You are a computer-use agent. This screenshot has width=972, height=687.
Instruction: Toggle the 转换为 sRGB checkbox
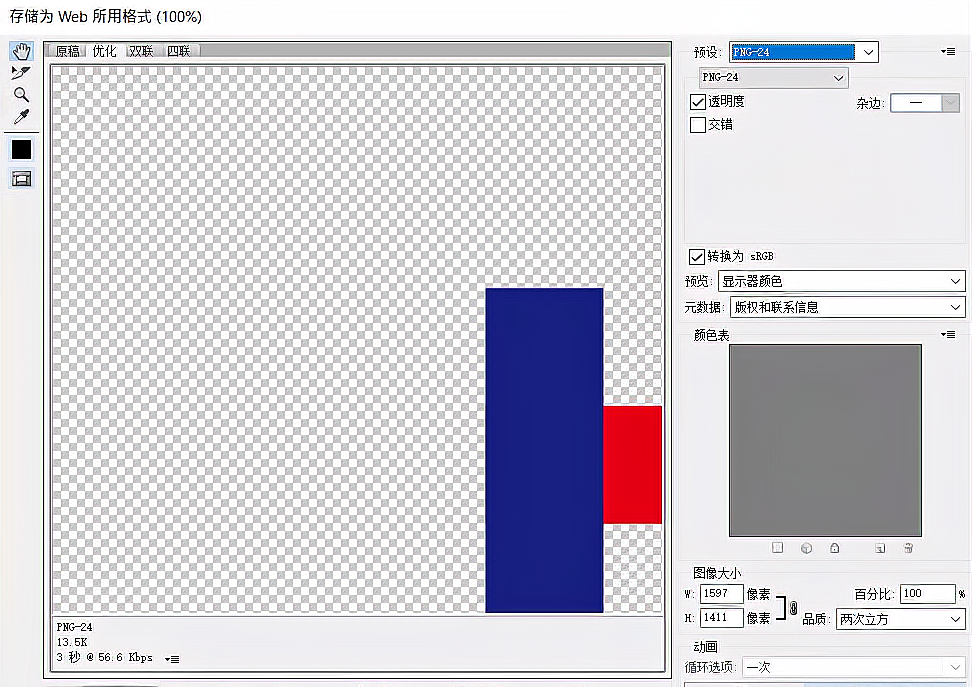(697, 256)
